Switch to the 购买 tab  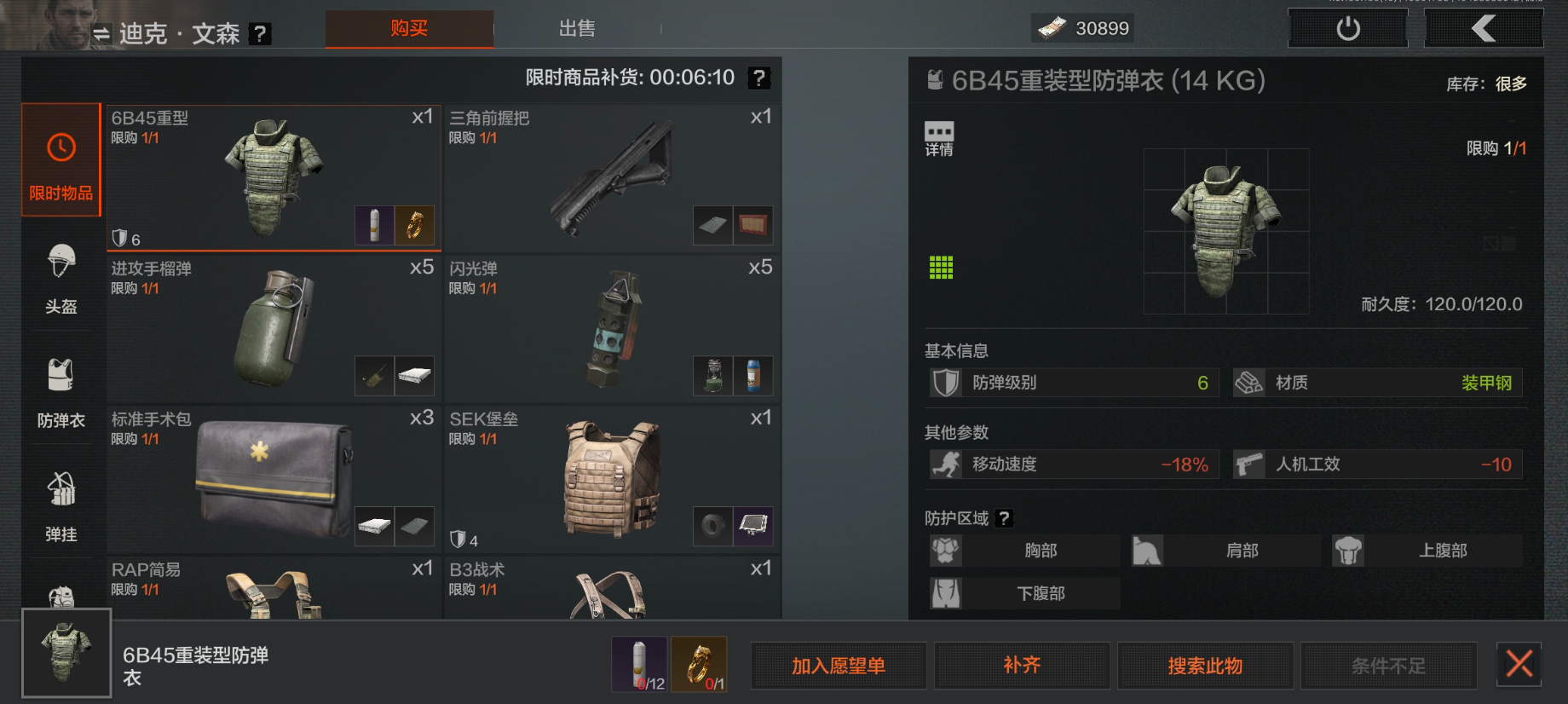pos(409,28)
